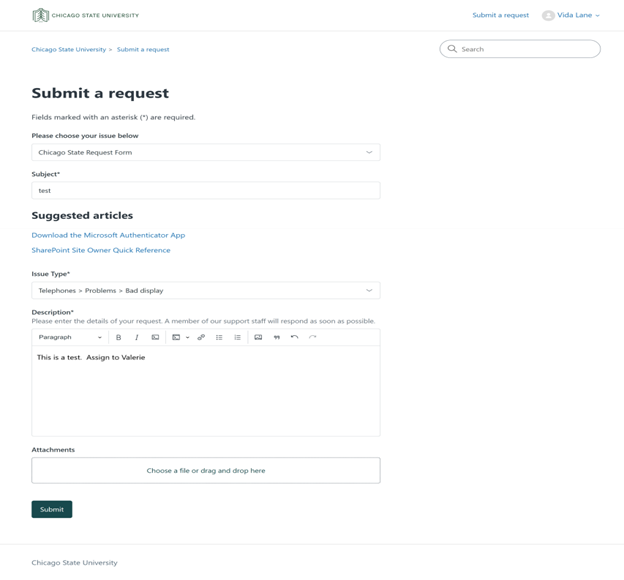Insert a link using the link icon
Image resolution: width=624 pixels, height=580 pixels.
tap(201, 337)
